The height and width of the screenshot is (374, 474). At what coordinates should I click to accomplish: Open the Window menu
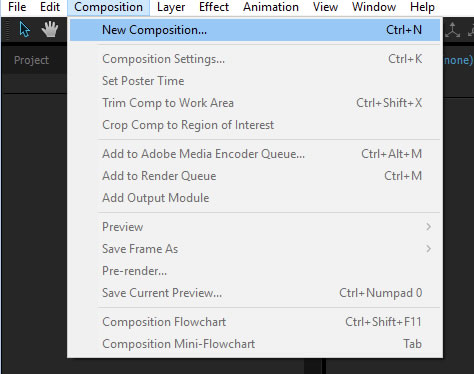374,7
